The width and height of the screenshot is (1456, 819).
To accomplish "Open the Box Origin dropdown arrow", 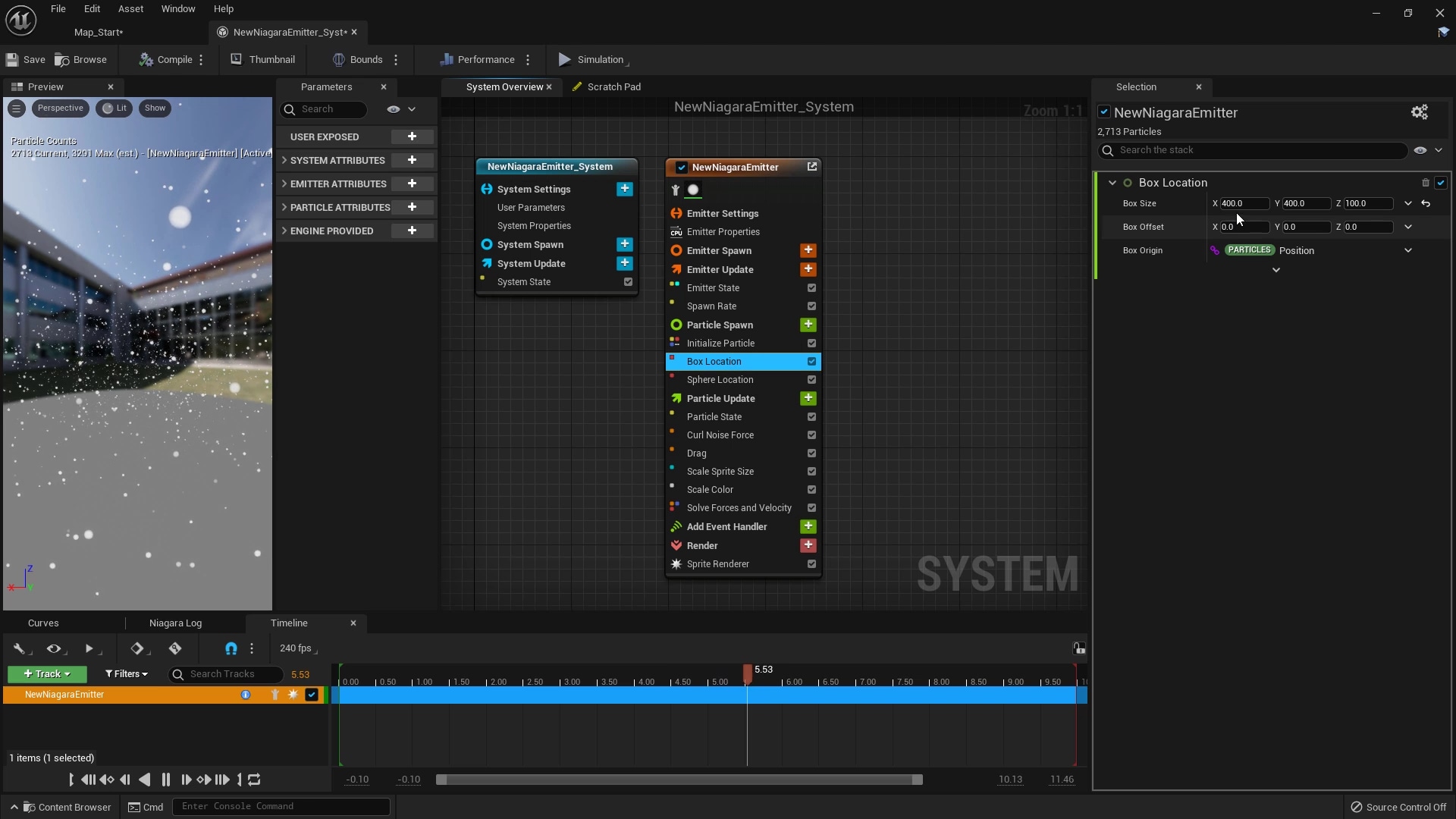I will click(x=1409, y=250).
